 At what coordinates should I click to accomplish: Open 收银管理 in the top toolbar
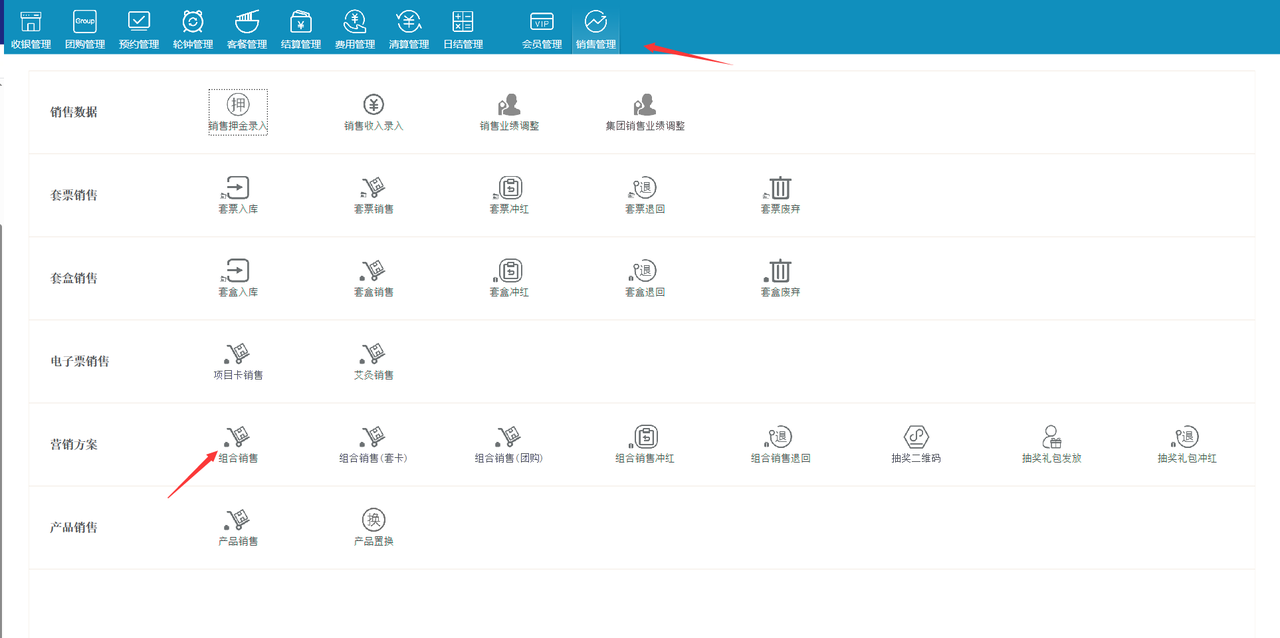pyautogui.click(x=31, y=29)
